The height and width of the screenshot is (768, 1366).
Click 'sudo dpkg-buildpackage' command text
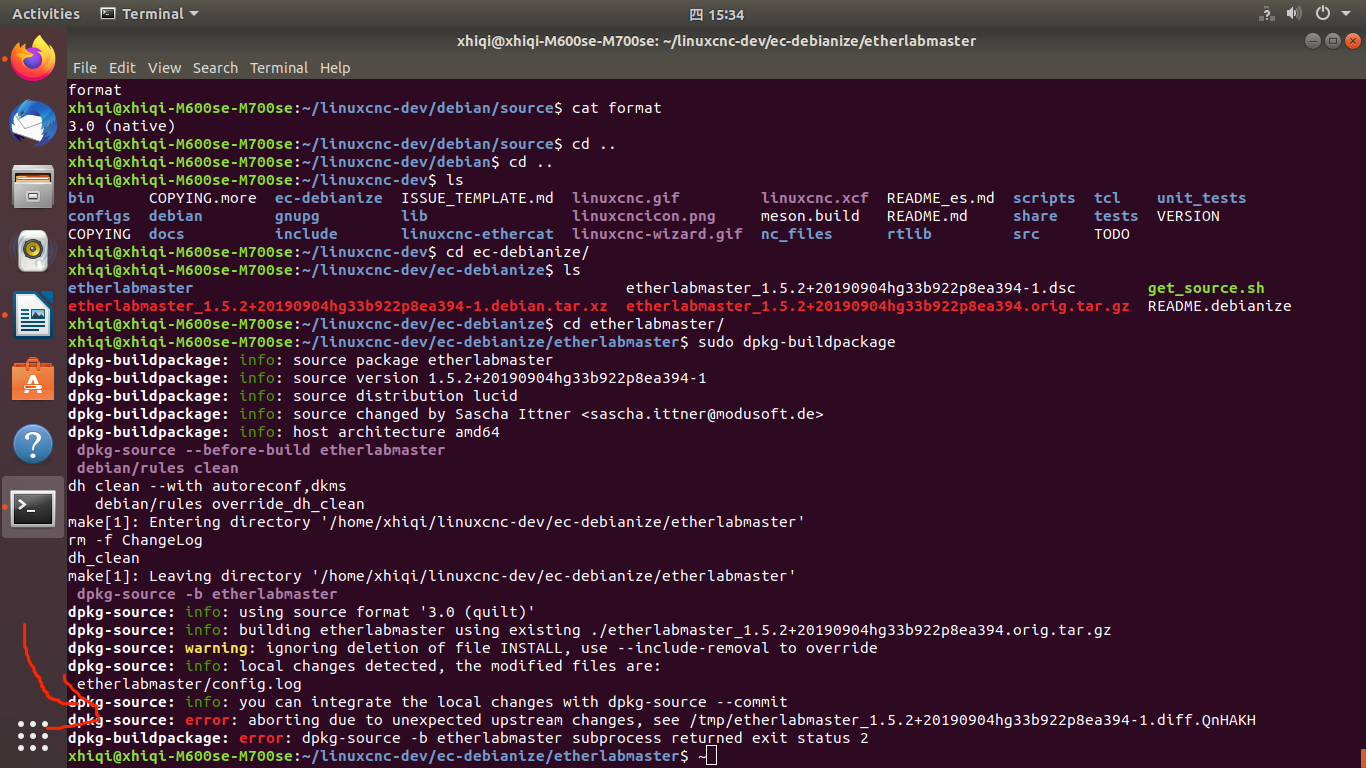click(x=795, y=342)
